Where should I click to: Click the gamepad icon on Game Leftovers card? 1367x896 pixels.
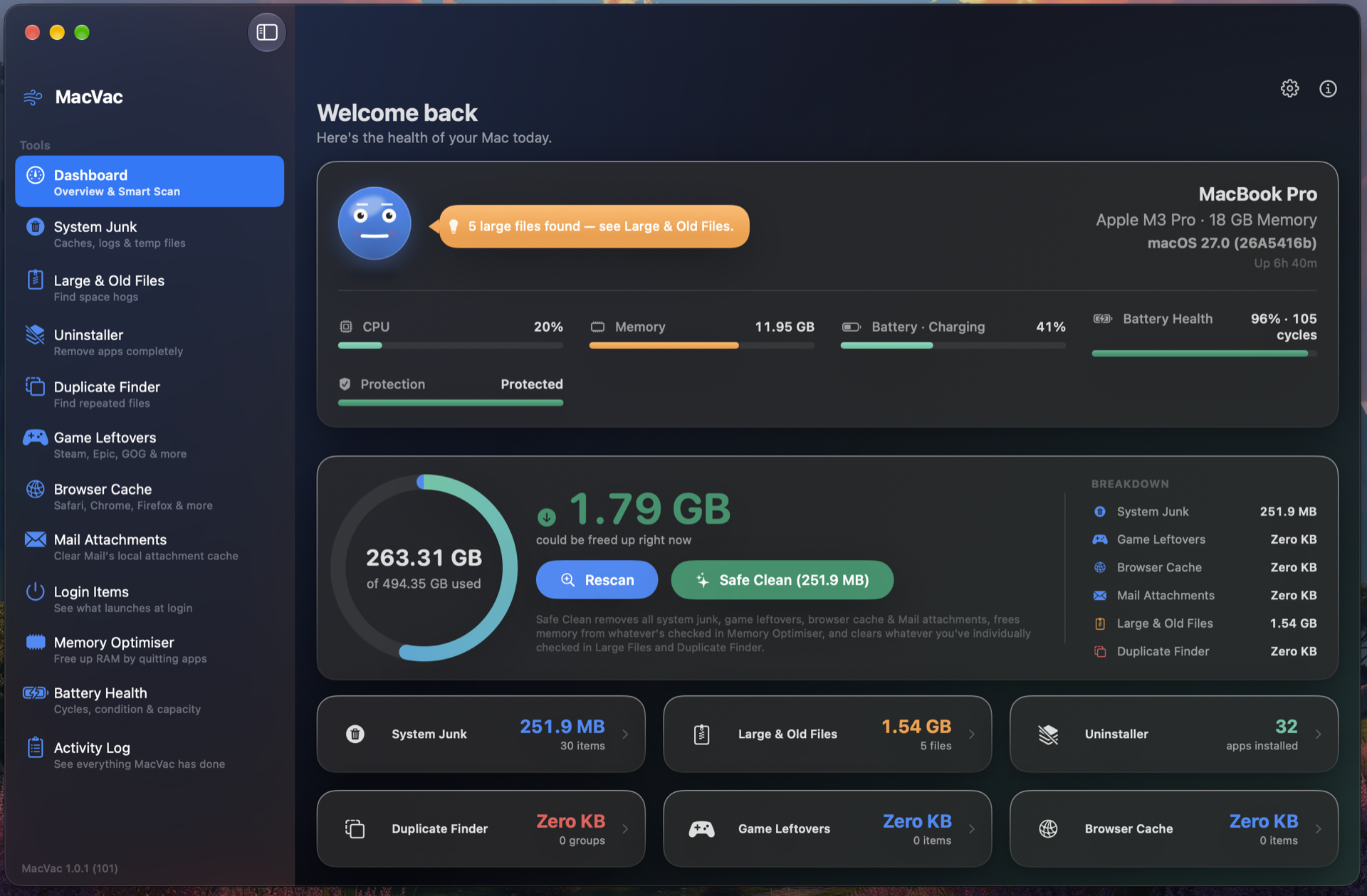click(701, 828)
